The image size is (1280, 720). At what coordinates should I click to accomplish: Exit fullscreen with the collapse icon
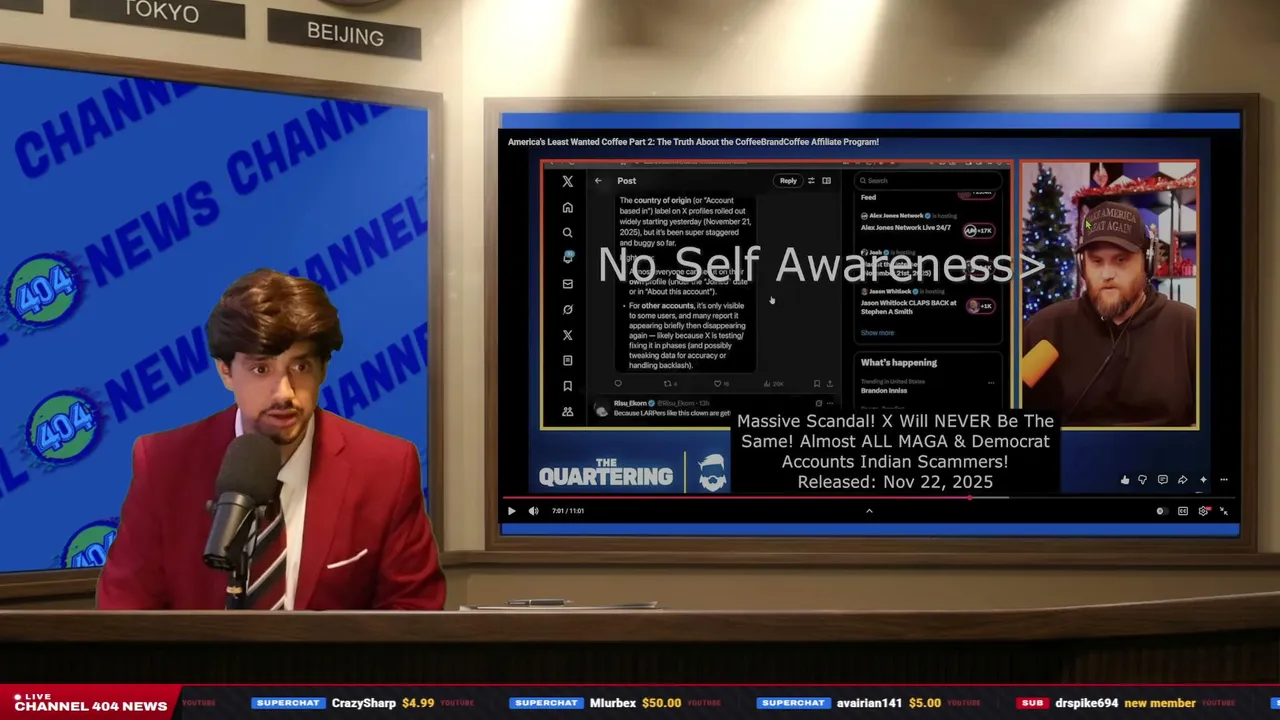click(x=1223, y=511)
